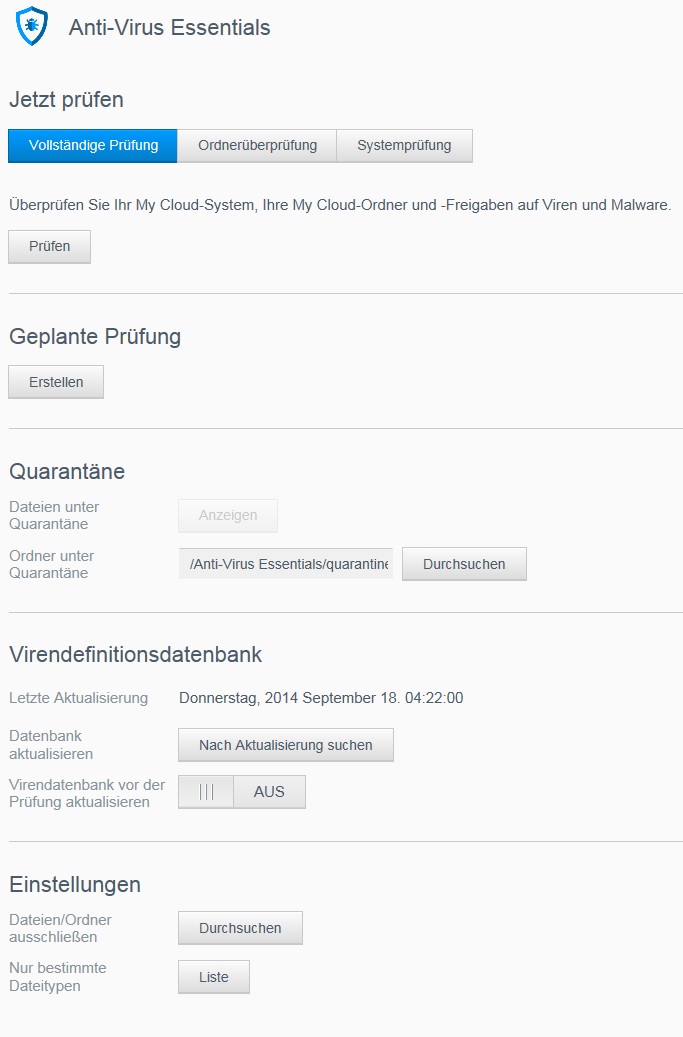The image size is (683, 1037).
Task: Click the Virendefinitionsdatenbank heading
Action: (136, 654)
